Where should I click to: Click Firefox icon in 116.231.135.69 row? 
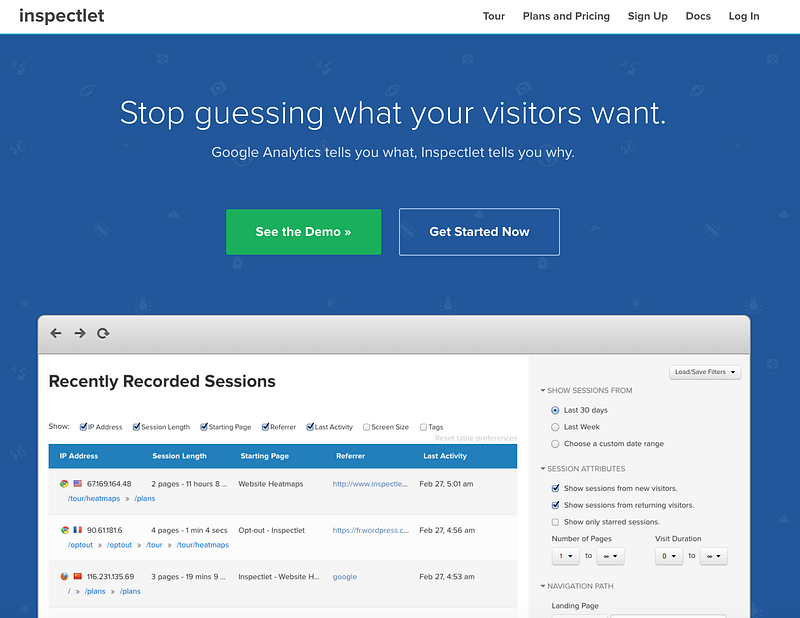(x=64, y=577)
